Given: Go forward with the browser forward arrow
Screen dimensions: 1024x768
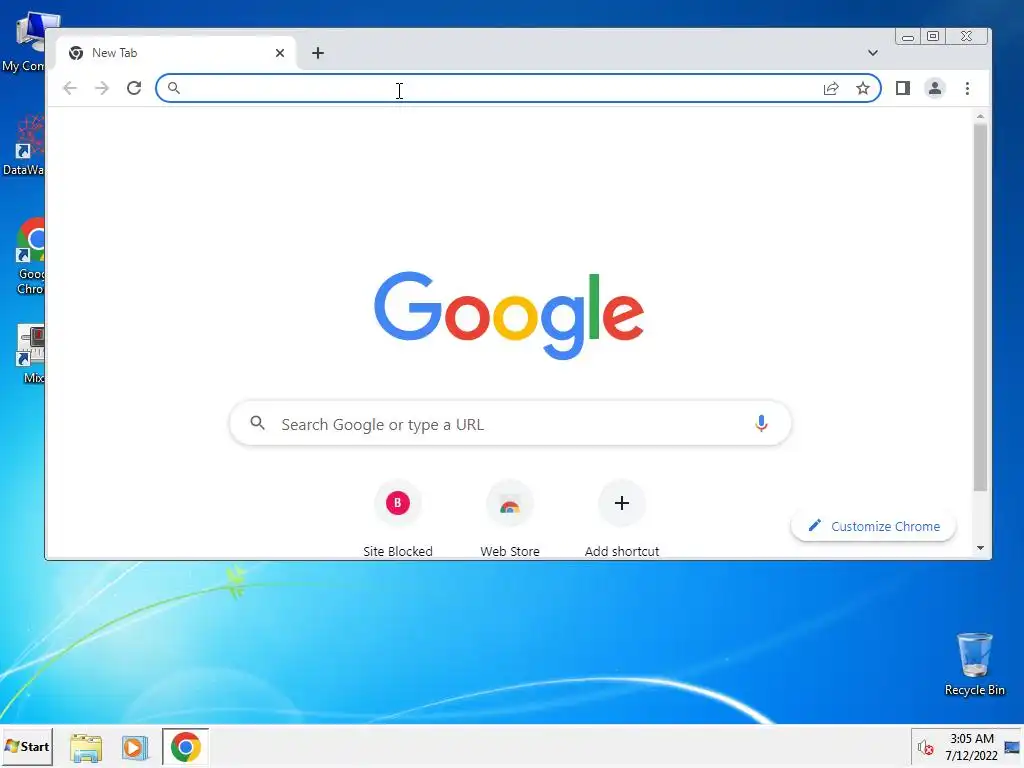Looking at the screenshot, I should click(102, 88).
